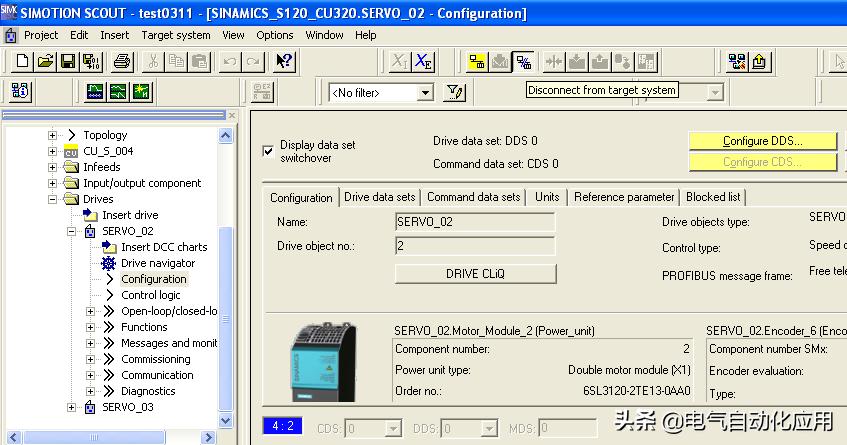The image size is (847, 445).
Task: Save project with the floppy disk icon
Action: [68, 62]
